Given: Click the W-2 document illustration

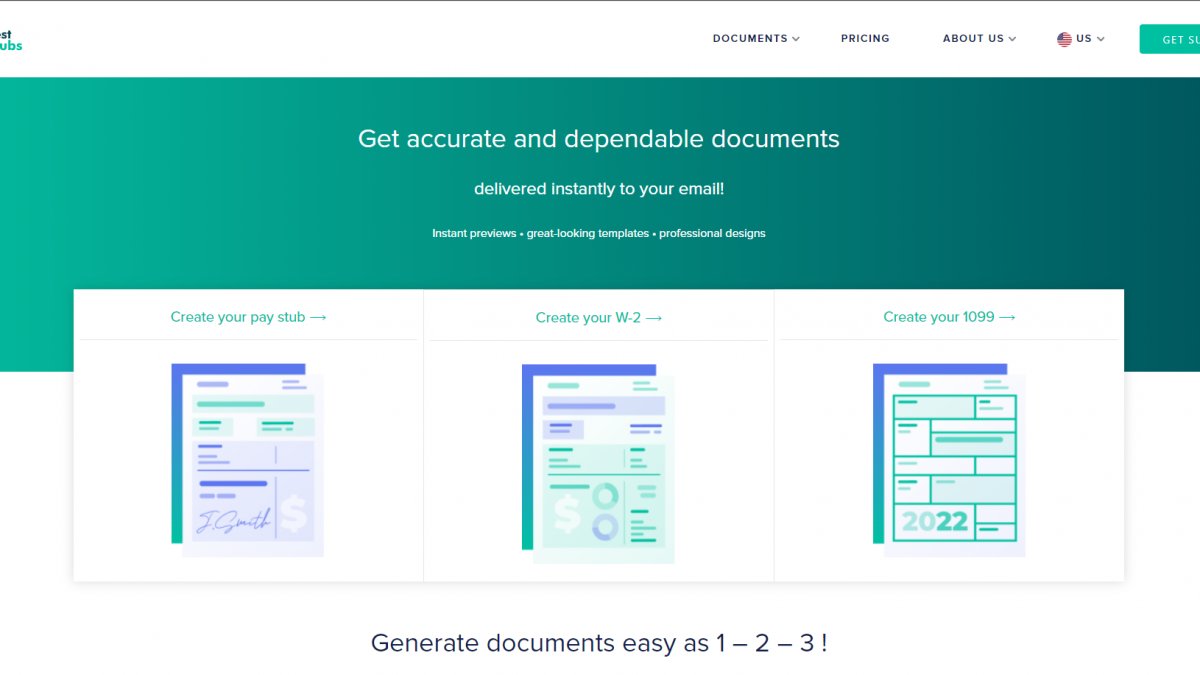Looking at the screenshot, I should (x=598, y=463).
